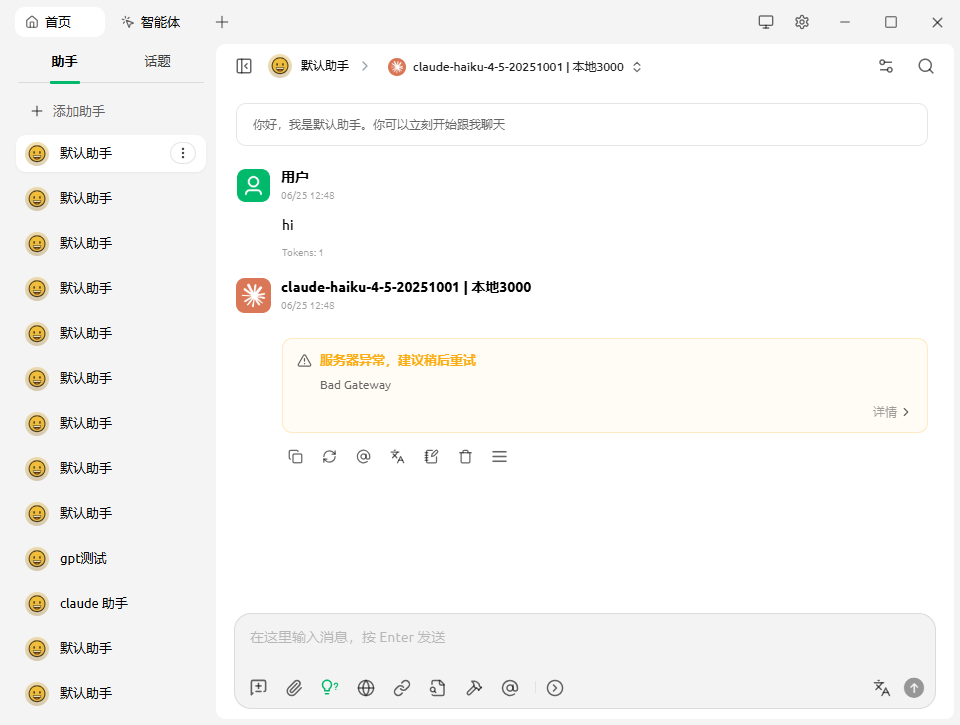The image size is (960, 725).
Task: Open the 智能体 tab
Action: (151, 22)
